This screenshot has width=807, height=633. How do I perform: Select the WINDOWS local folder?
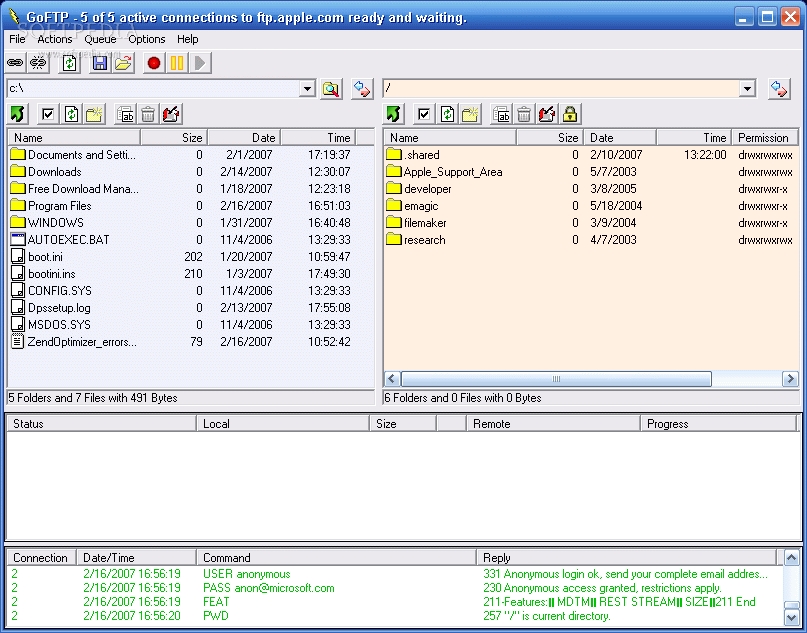pyautogui.click(x=56, y=223)
